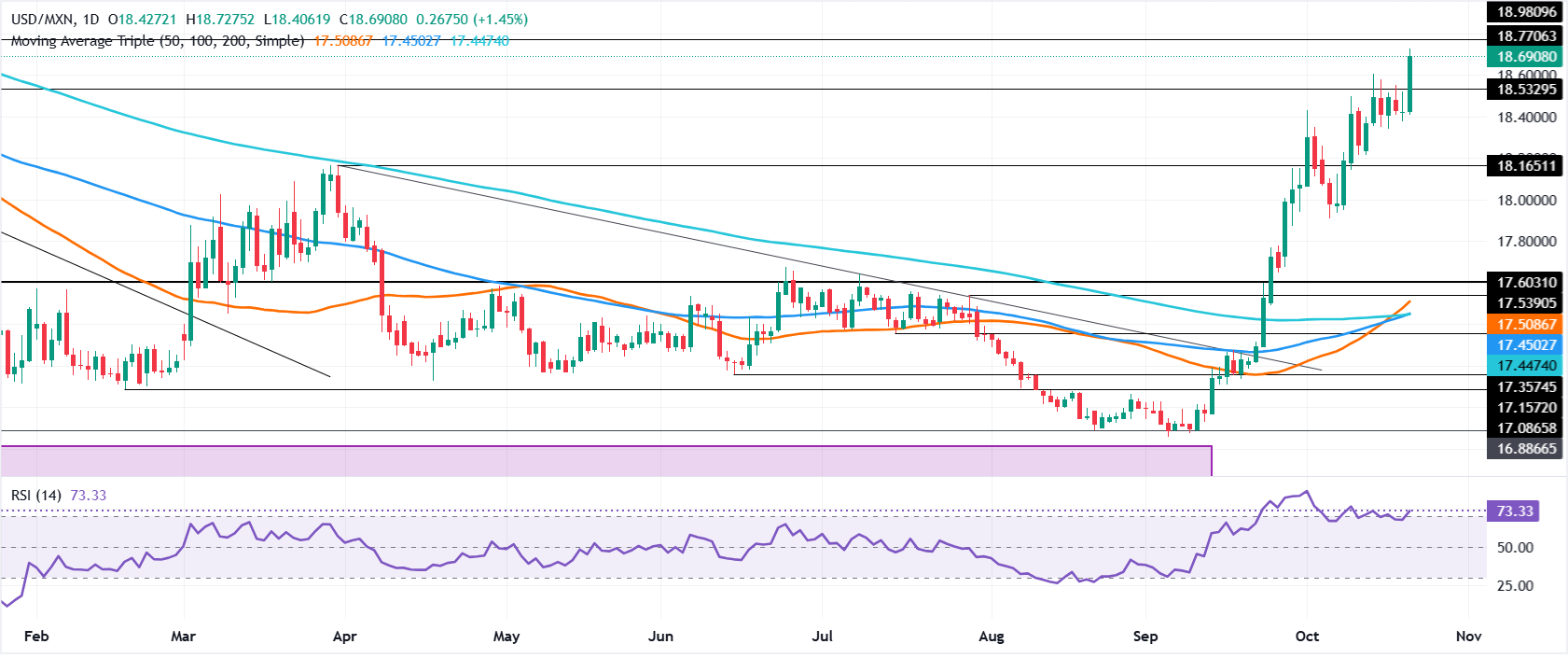1568x658 pixels.
Task: Click the Jul time axis label
Action: pyautogui.click(x=823, y=637)
